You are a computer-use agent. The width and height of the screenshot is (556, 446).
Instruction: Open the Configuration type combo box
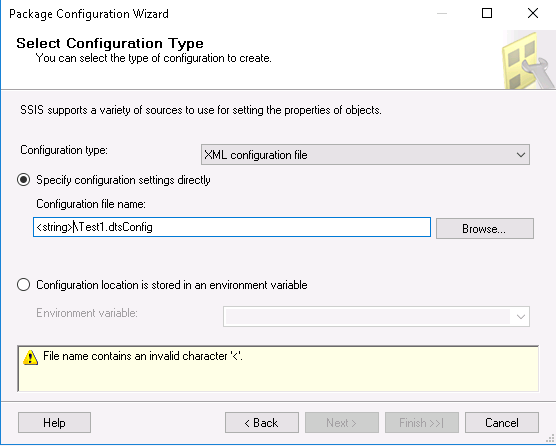[x=365, y=155]
